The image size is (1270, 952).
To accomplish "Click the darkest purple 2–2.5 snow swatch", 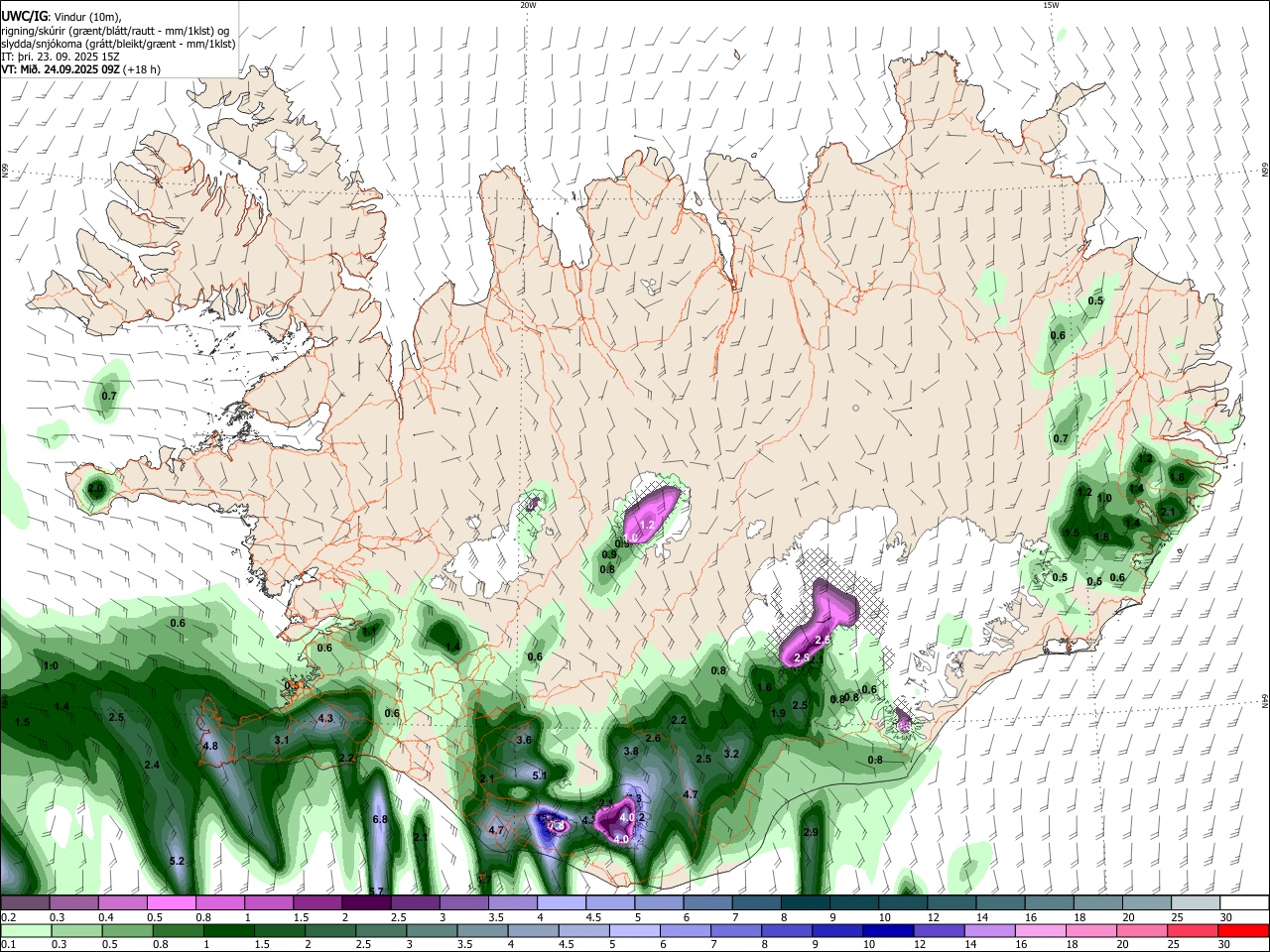I will coord(365,903).
